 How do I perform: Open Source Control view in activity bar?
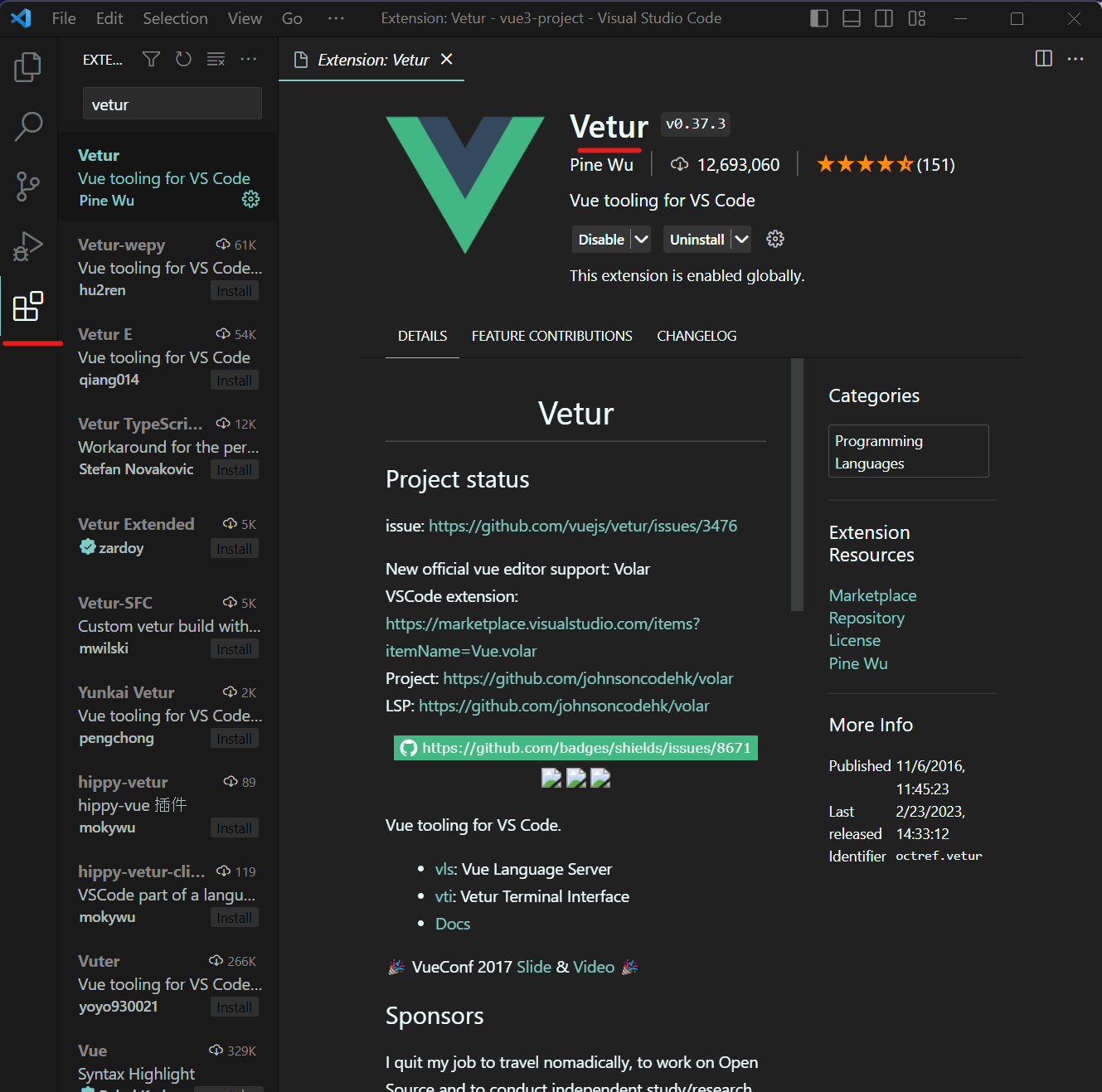28,187
